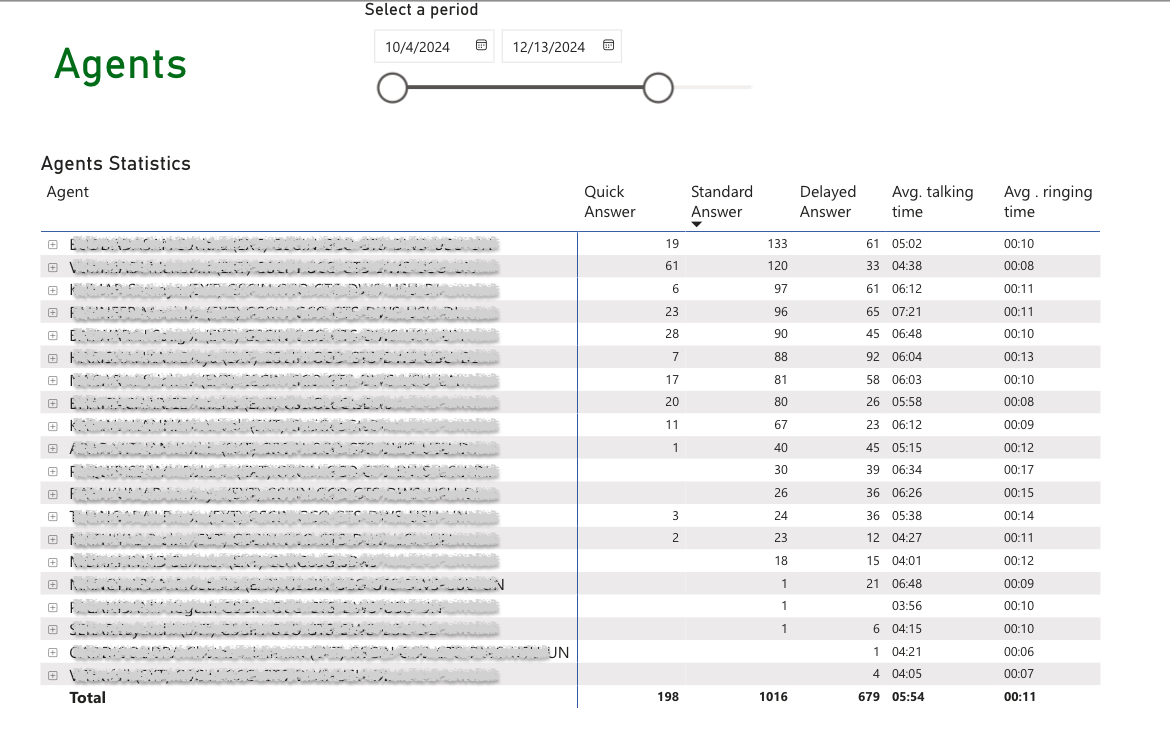Sort by the Delayed Answer column header

coord(827,201)
